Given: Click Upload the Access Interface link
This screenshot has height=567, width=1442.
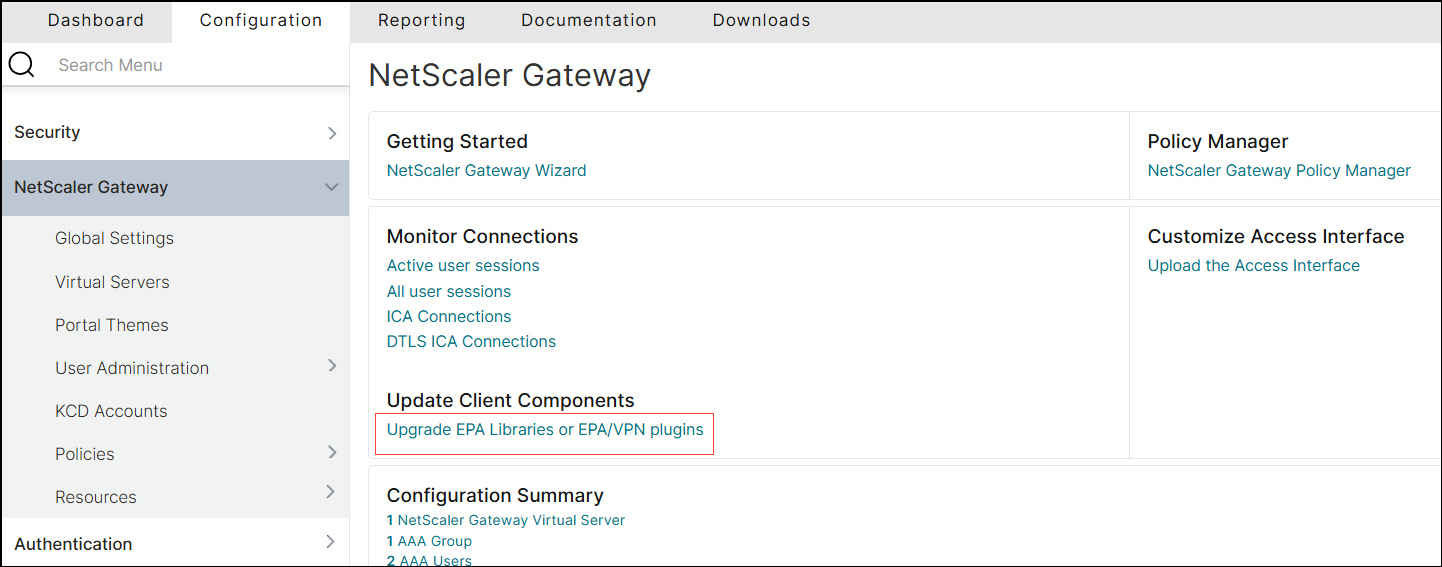Looking at the screenshot, I should (x=1254, y=265).
